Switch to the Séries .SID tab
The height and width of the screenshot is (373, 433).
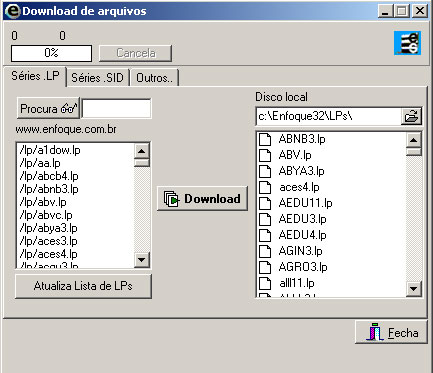point(97,78)
